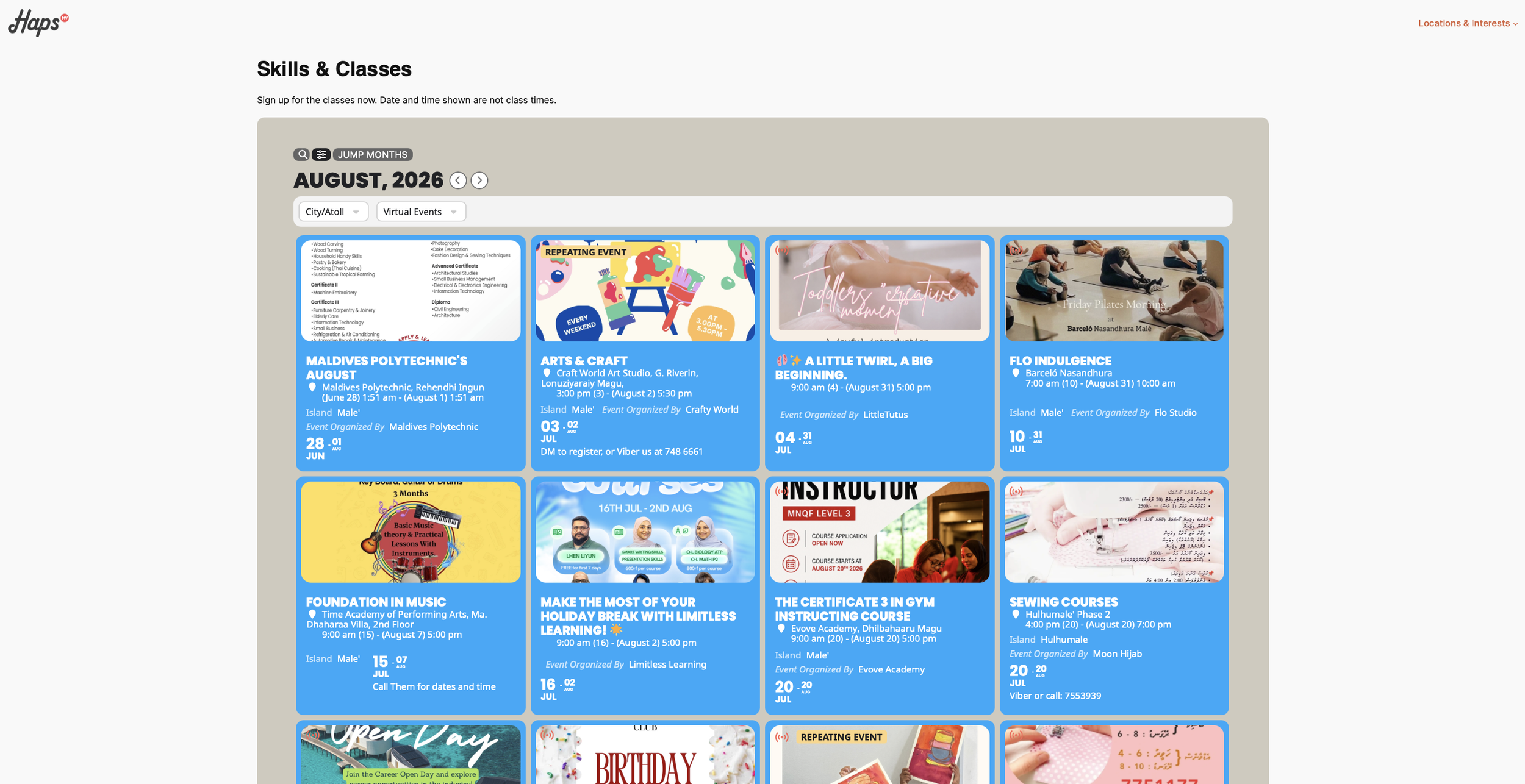Click organizer Limitless Learning
This screenshot has width=1525, height=784.
[x=667, y=665]
